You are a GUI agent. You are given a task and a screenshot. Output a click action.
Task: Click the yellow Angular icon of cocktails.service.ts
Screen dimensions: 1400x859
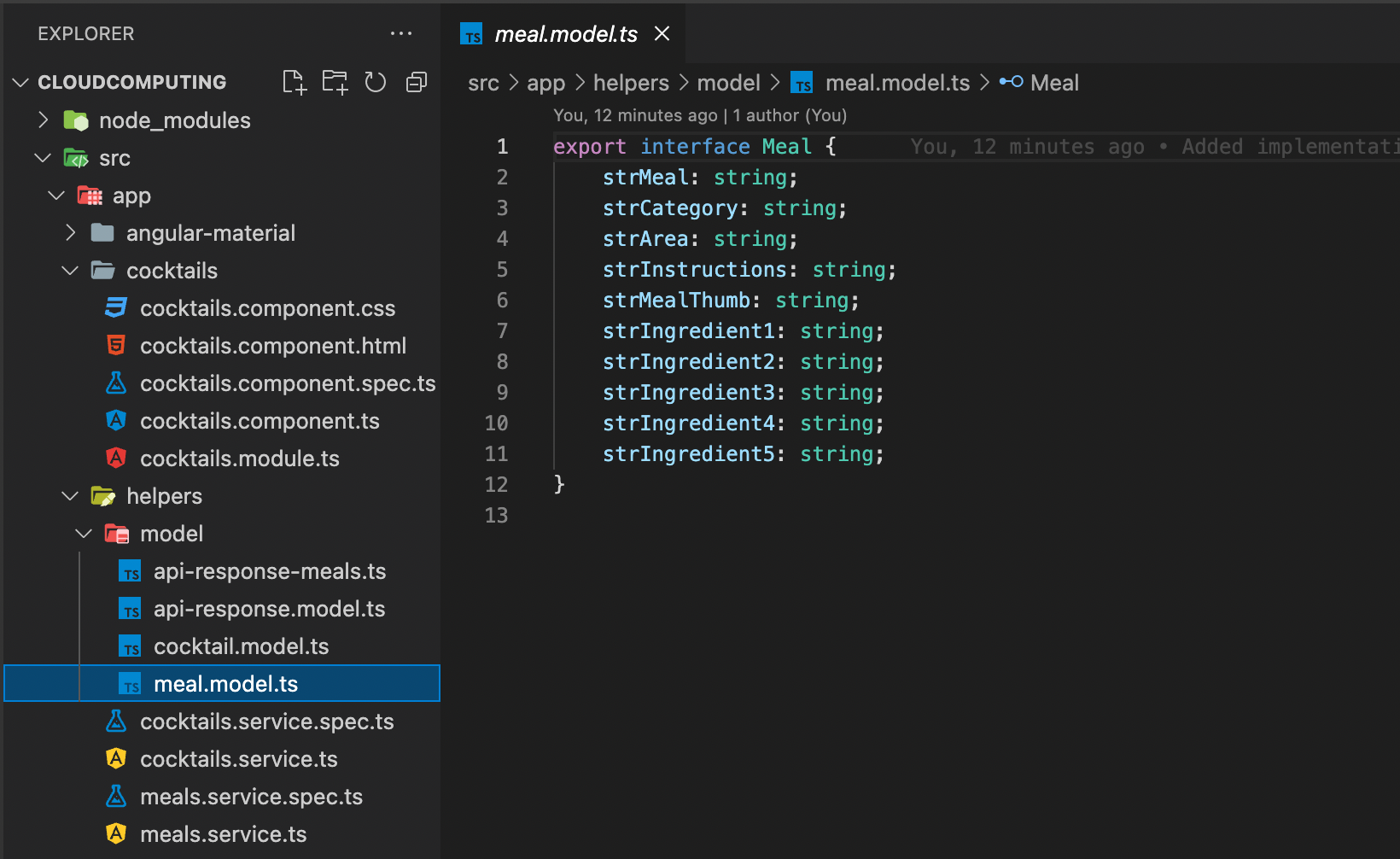click(x=116, y=758)
